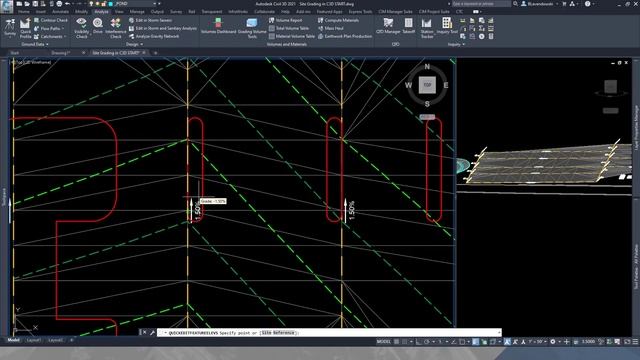Image resolution: width=640 pixels, height=360 pixels.
Task: Click the 1.50% slope label near the left island
Action: 198,211
